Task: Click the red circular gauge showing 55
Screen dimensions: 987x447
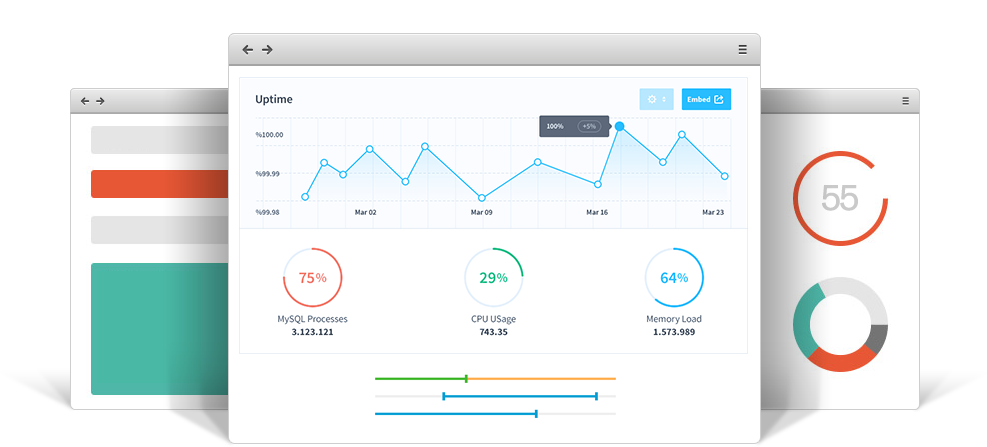Action: 840,198
